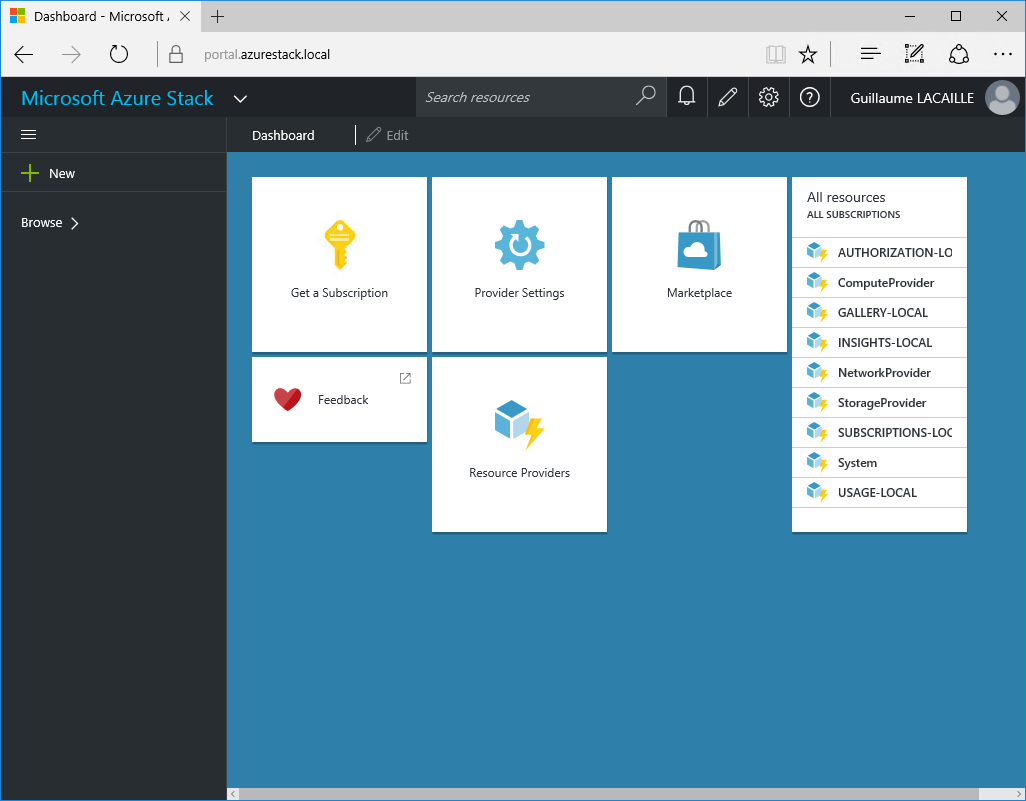Open the Get a Subscription key tile
This screenshot has width=1026, height=801.
tap(339, 264)
